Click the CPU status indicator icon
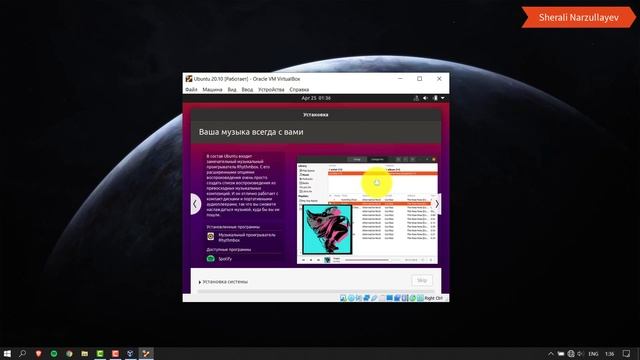Screen dimensions: 640x360 (x=404, y=298)
